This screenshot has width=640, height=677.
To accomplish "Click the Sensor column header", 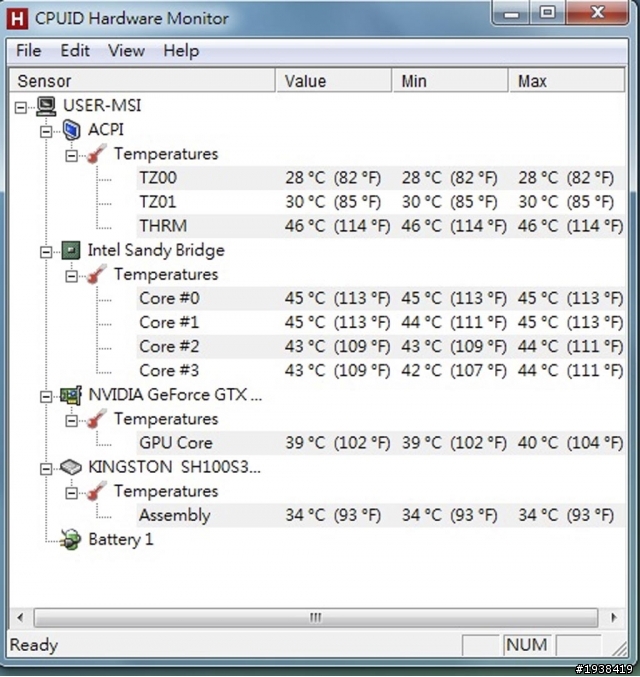I will [142, 81].
